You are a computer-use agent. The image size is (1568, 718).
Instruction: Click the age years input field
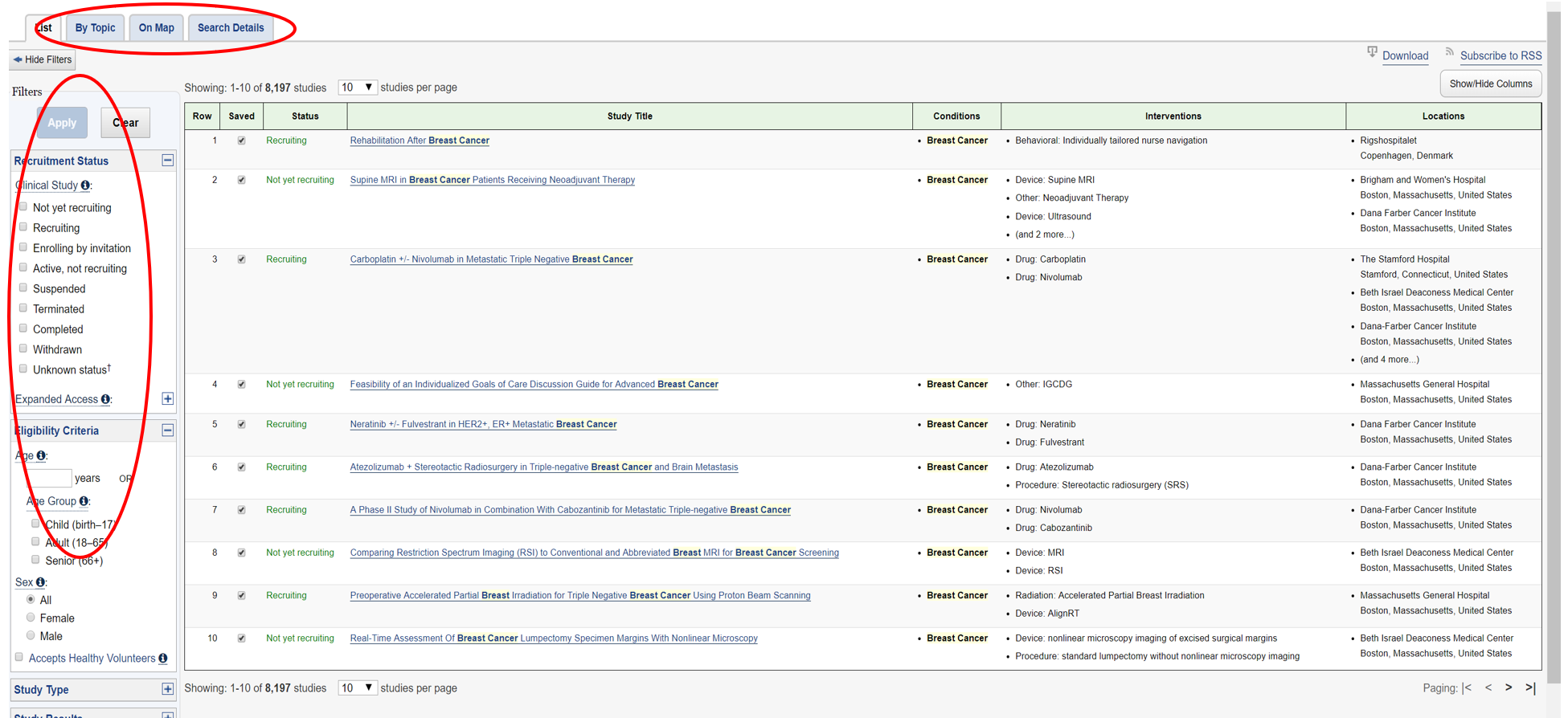[x=49, y=478]
